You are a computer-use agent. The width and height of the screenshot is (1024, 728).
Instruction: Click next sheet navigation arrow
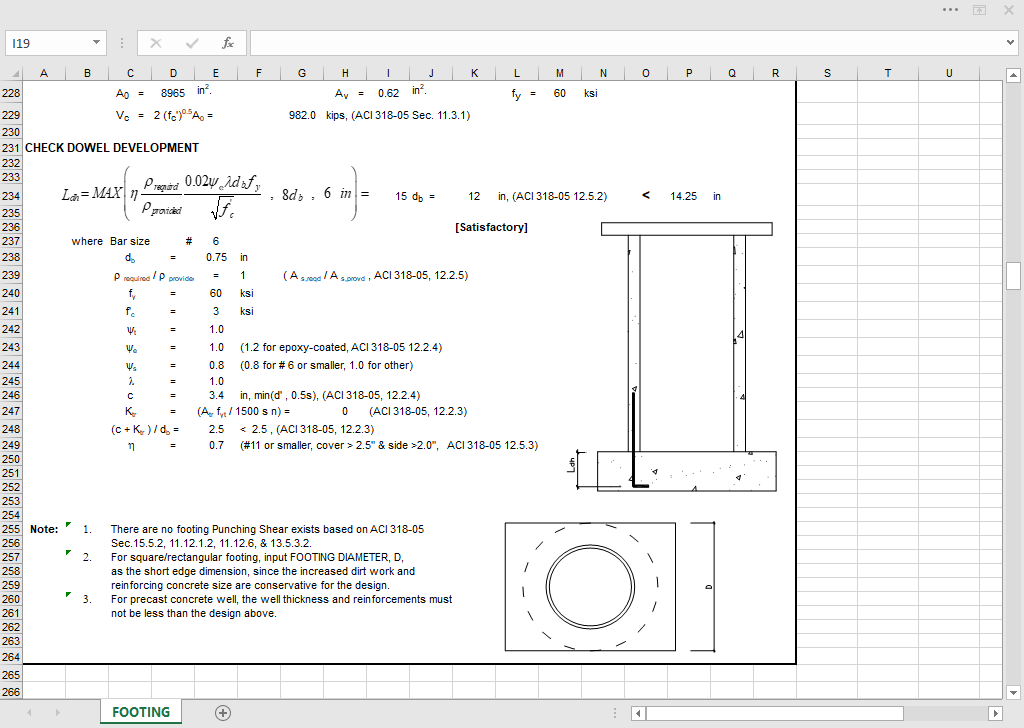(x=57, y=712)
